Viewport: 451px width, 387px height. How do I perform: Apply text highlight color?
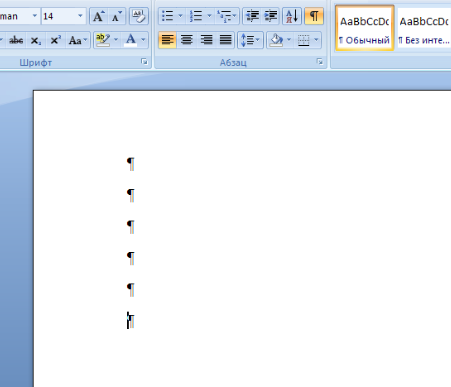pyautogui.click(x=103, y=40)
